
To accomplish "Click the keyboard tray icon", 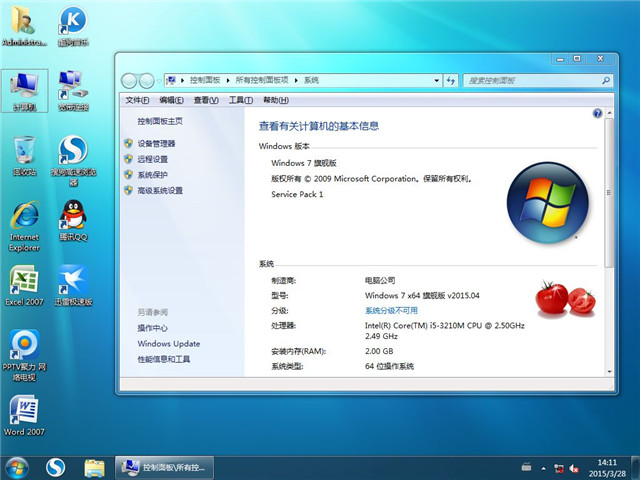I will coord(527,467).
